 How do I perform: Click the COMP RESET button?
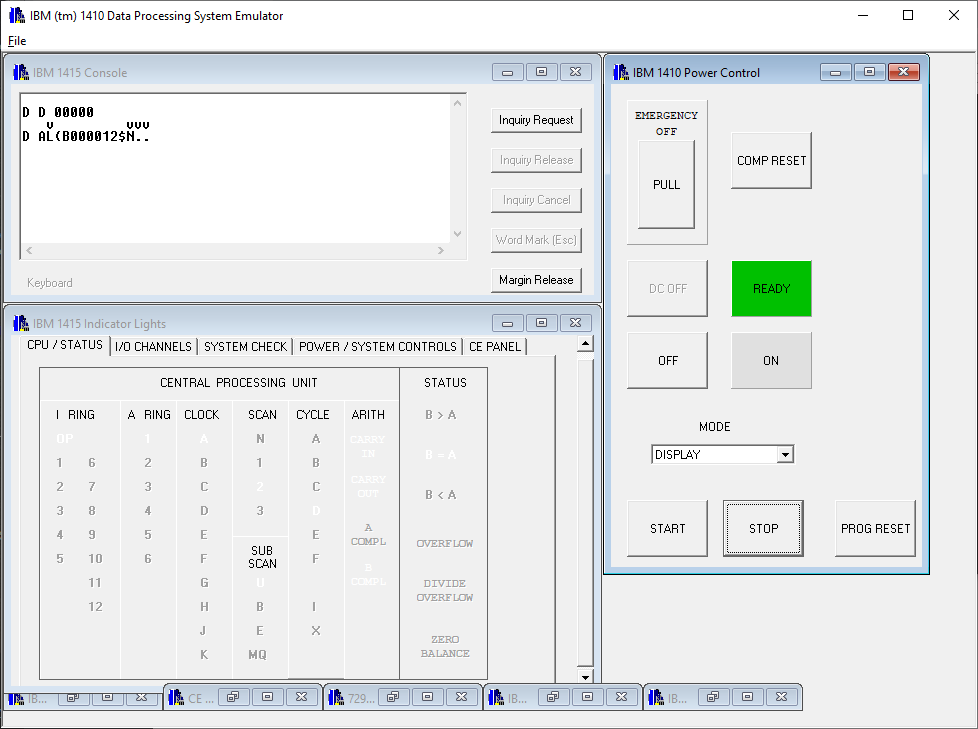click(x=772, y=160)
